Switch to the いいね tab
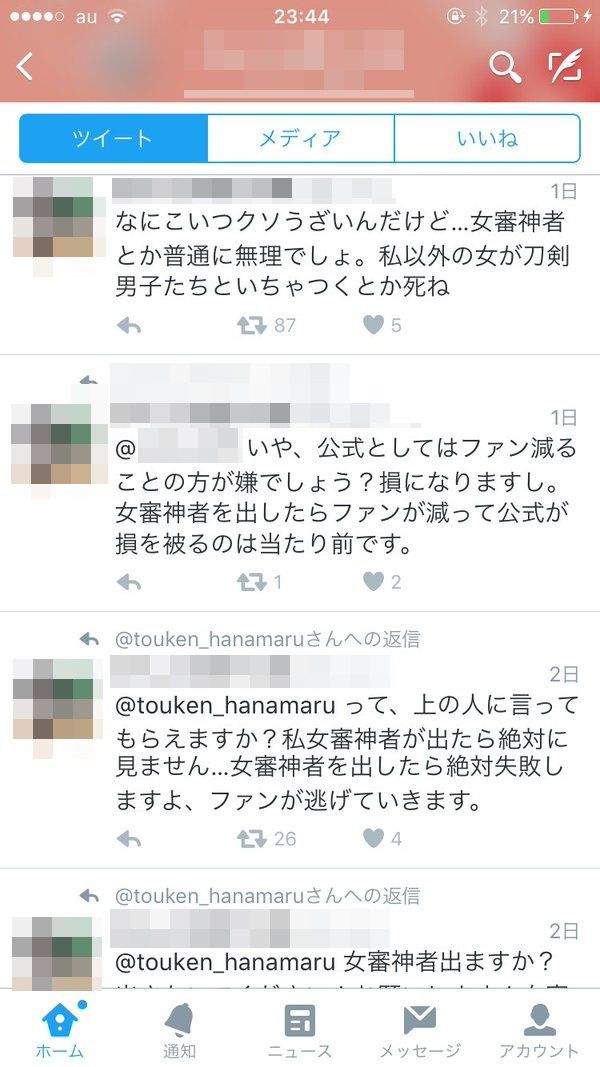600x1067 pixels. click(x=487, y=139)
